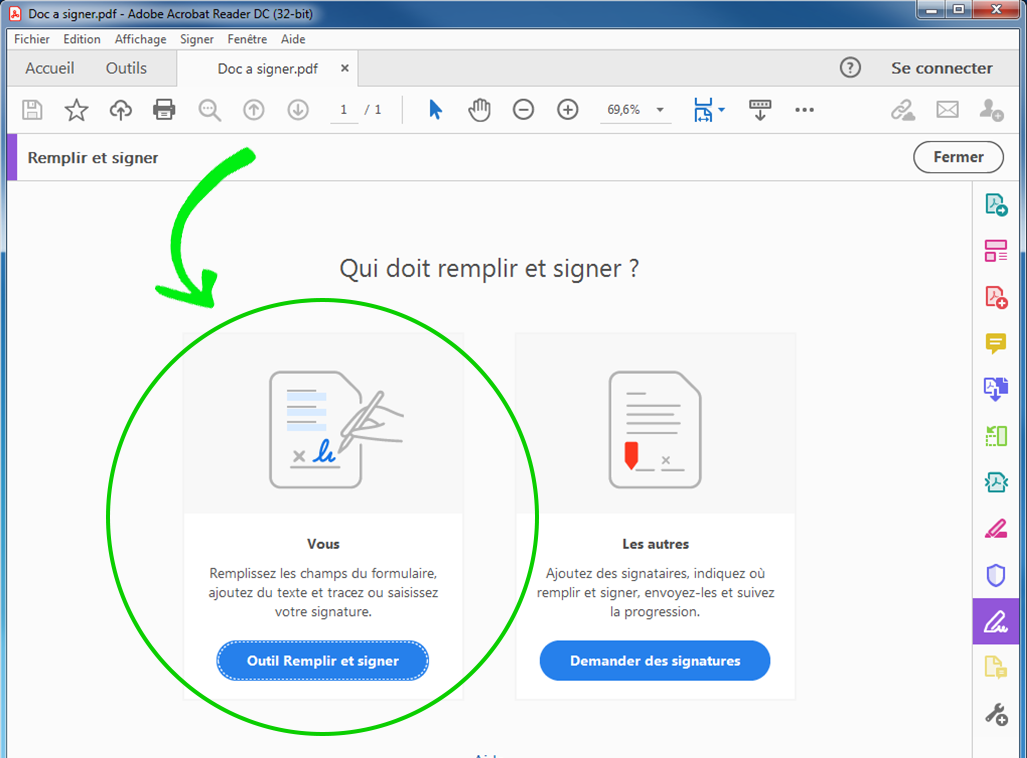Image resolution: width=1027 pixels, height=758 pixels.
Task: Open the three-dots more tools menu
Action: click(804, 110)
